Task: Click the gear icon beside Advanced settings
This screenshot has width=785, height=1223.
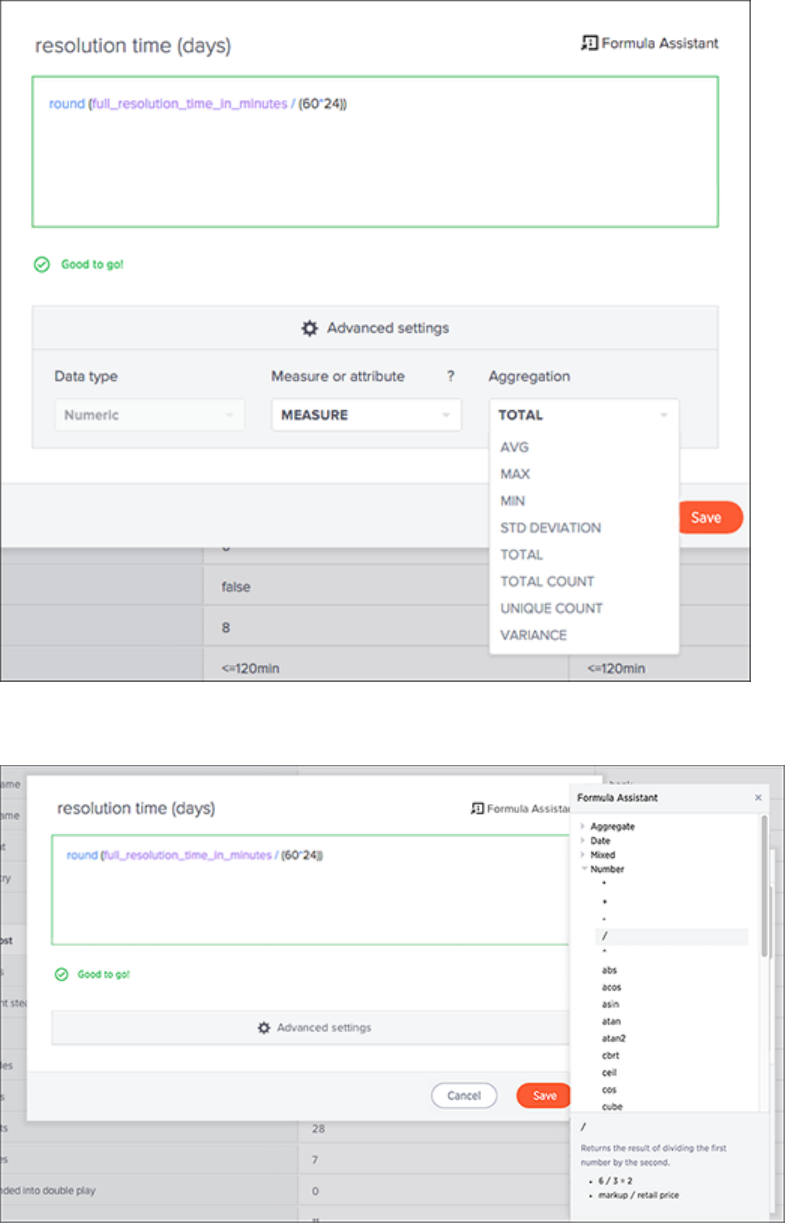Action: click(x=310, y=328)
